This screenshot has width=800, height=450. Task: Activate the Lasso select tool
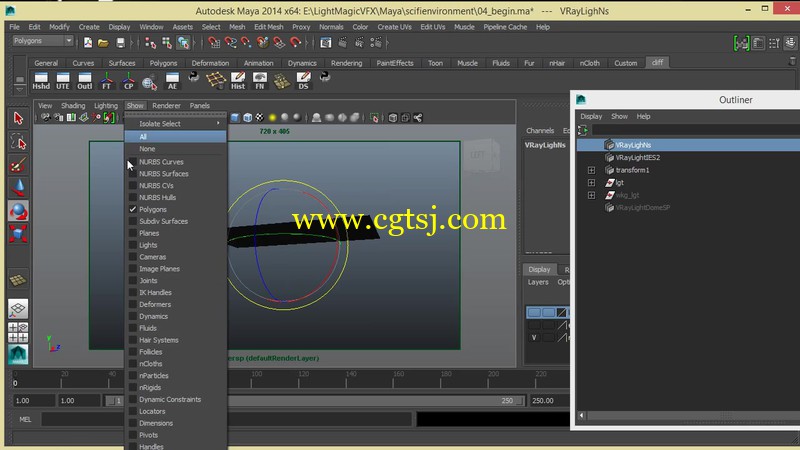tap(18, 142)
